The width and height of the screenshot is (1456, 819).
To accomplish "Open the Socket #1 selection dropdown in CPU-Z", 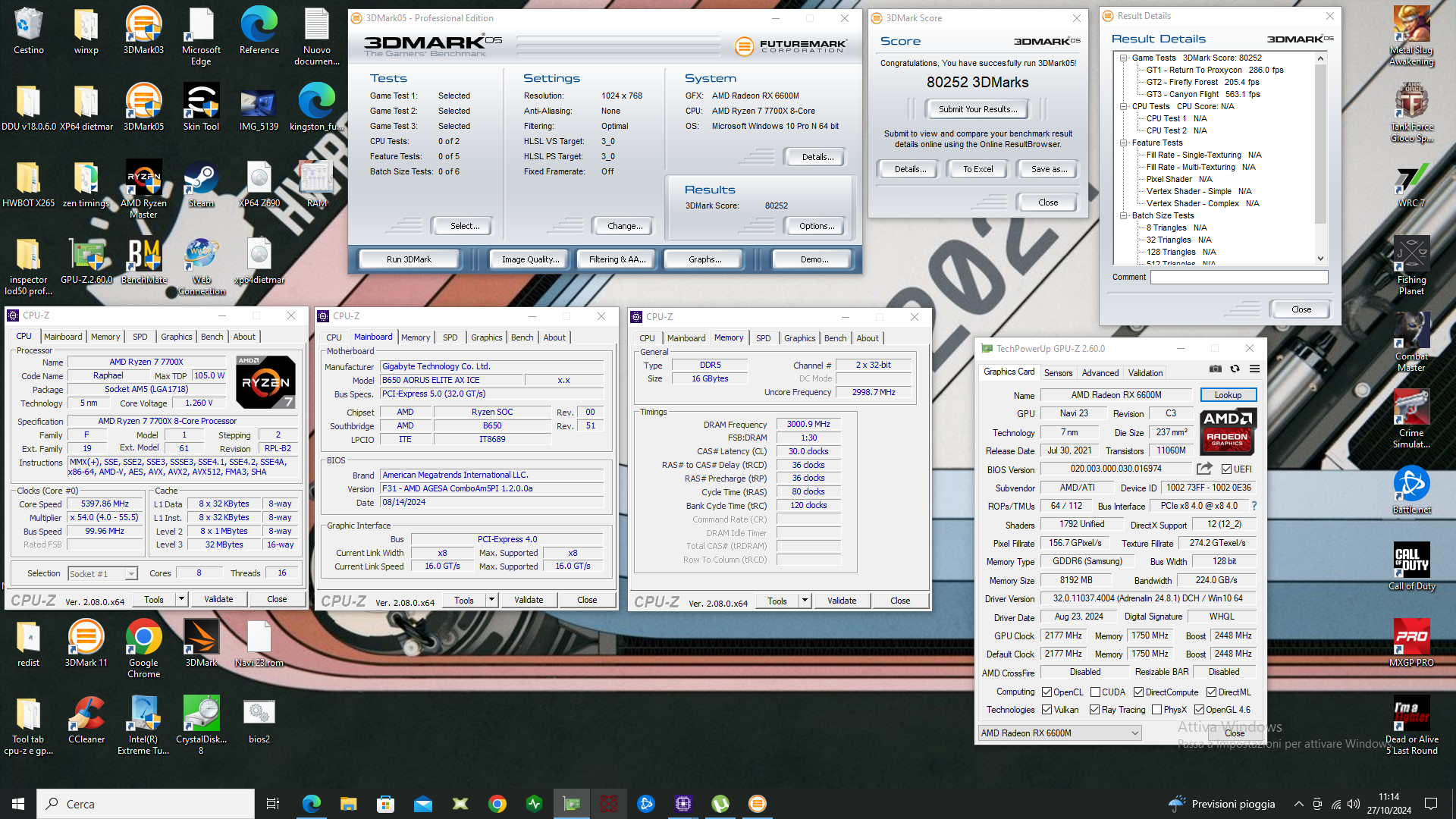I will (x=102, y=574).
